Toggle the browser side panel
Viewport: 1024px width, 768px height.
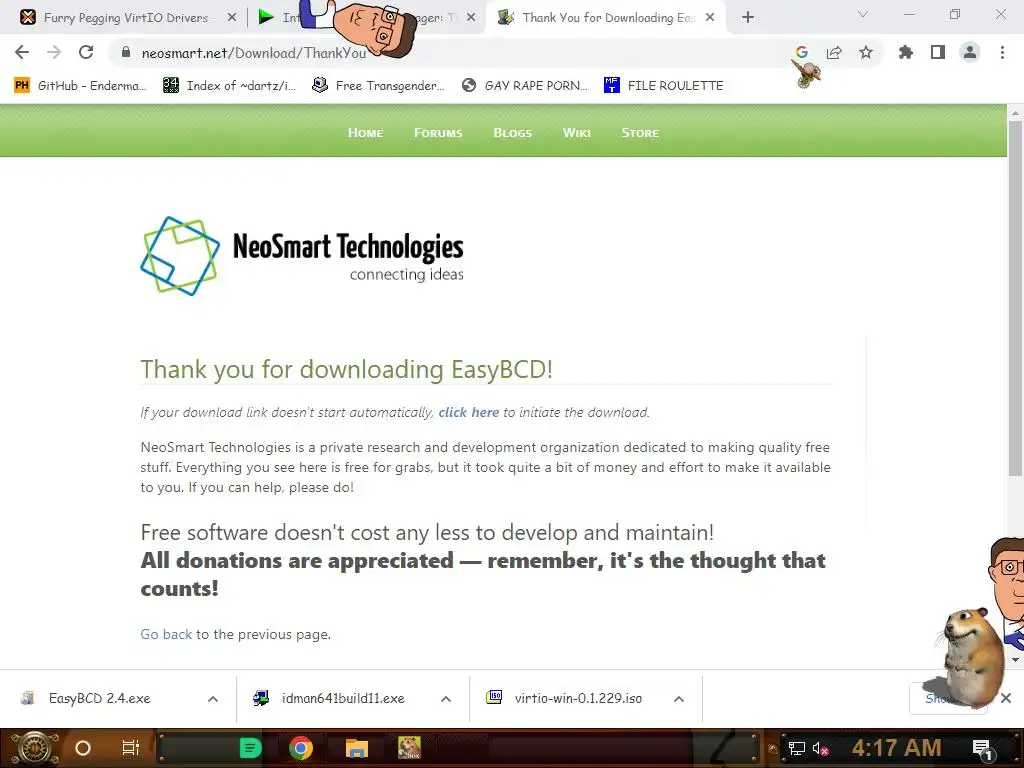[938, 52]
